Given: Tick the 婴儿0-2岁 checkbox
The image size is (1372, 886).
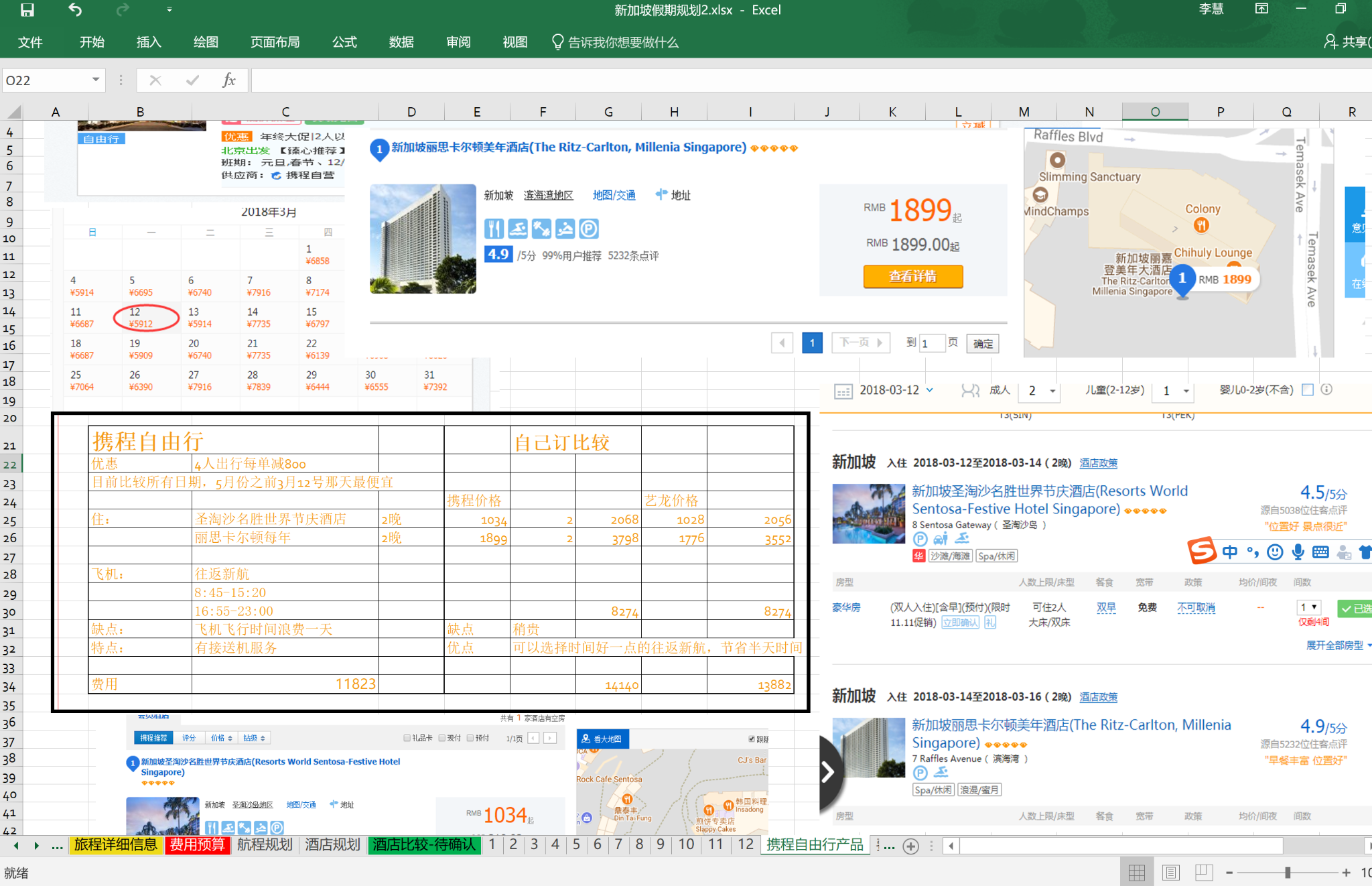Looking at the screenshot, I should pos(1307,389).
